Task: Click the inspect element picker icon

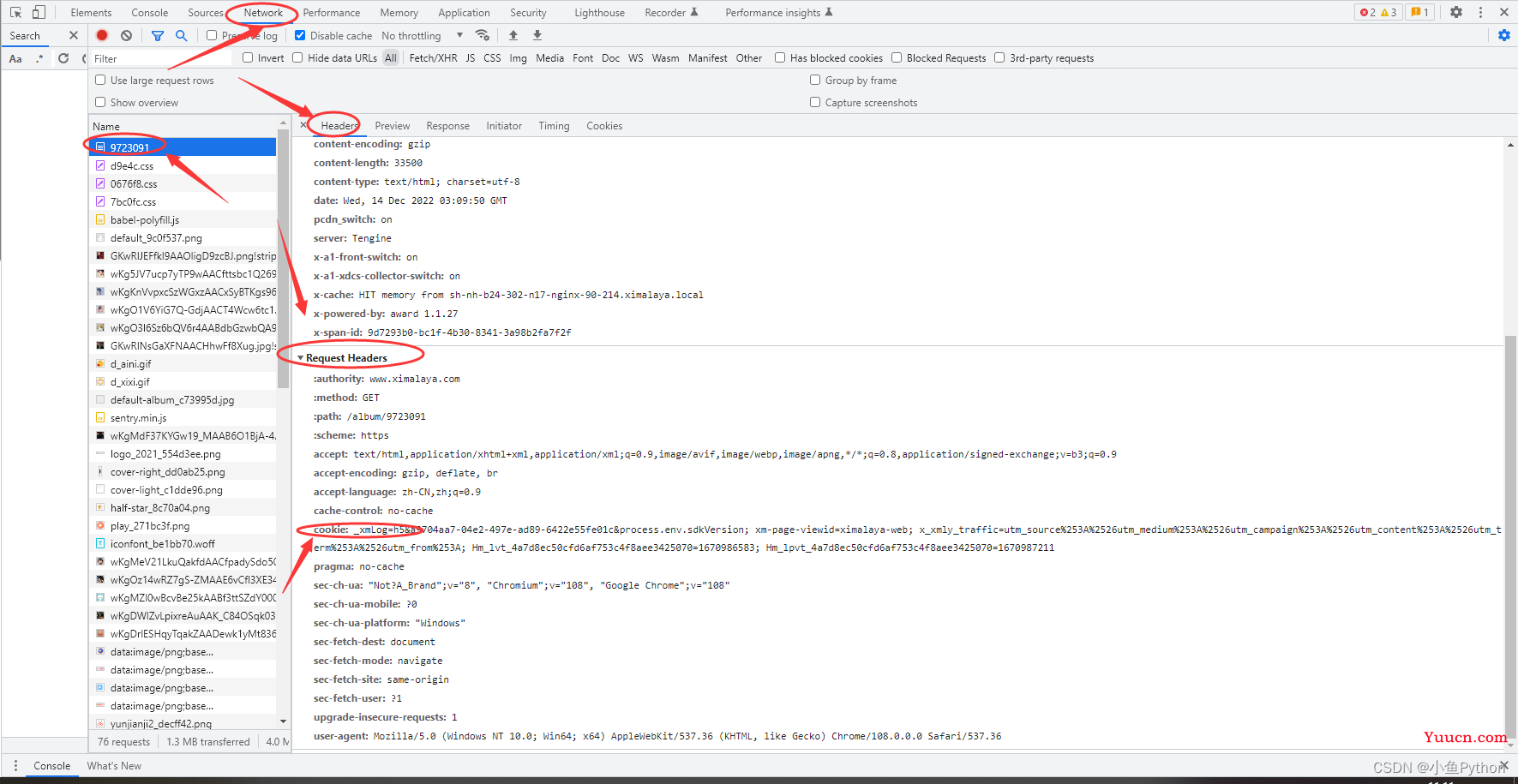Action: pyautogui.click(x=15, y=12)
